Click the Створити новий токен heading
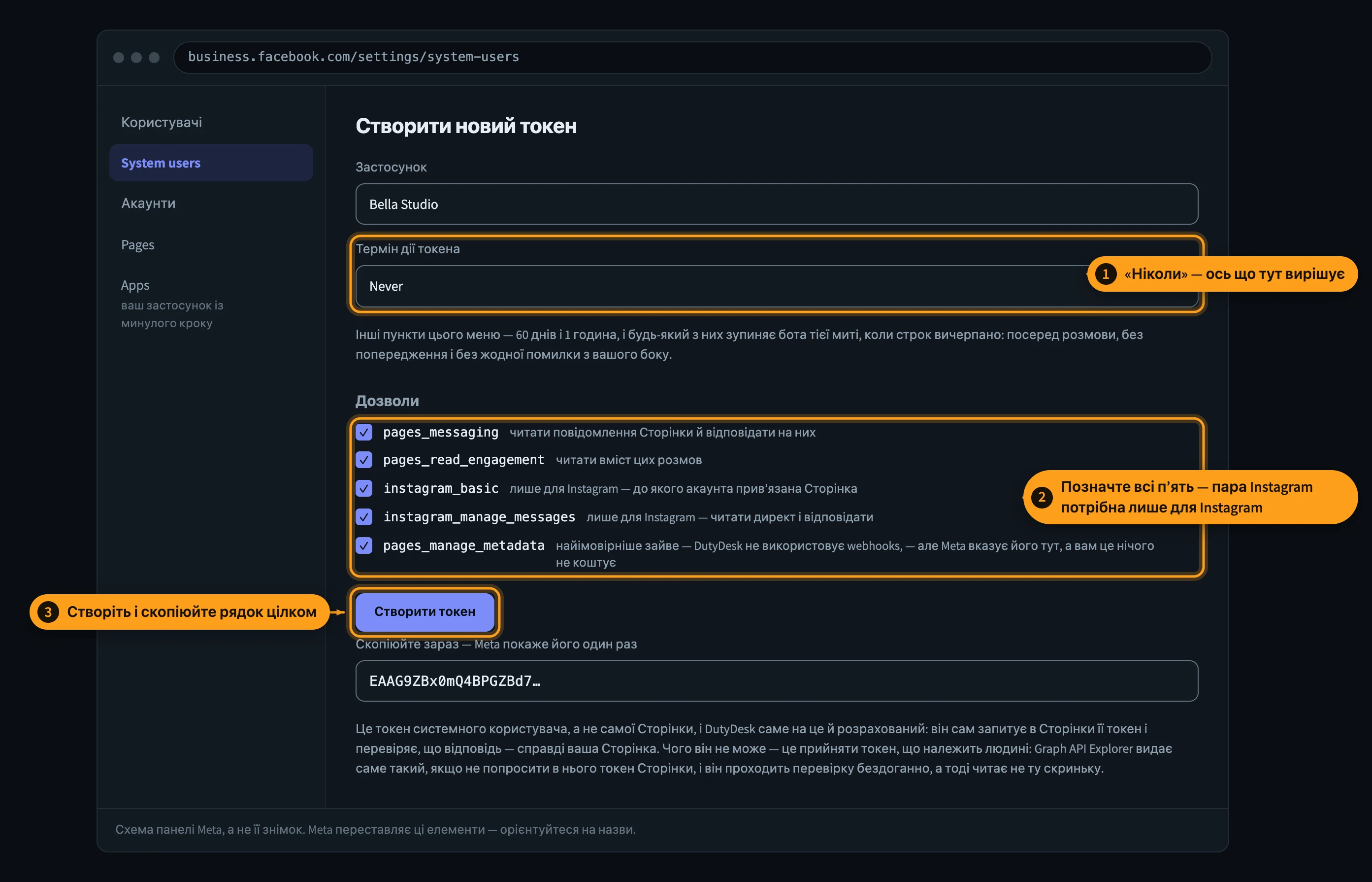The image size is (1372, 882). (x=466, y=126)
